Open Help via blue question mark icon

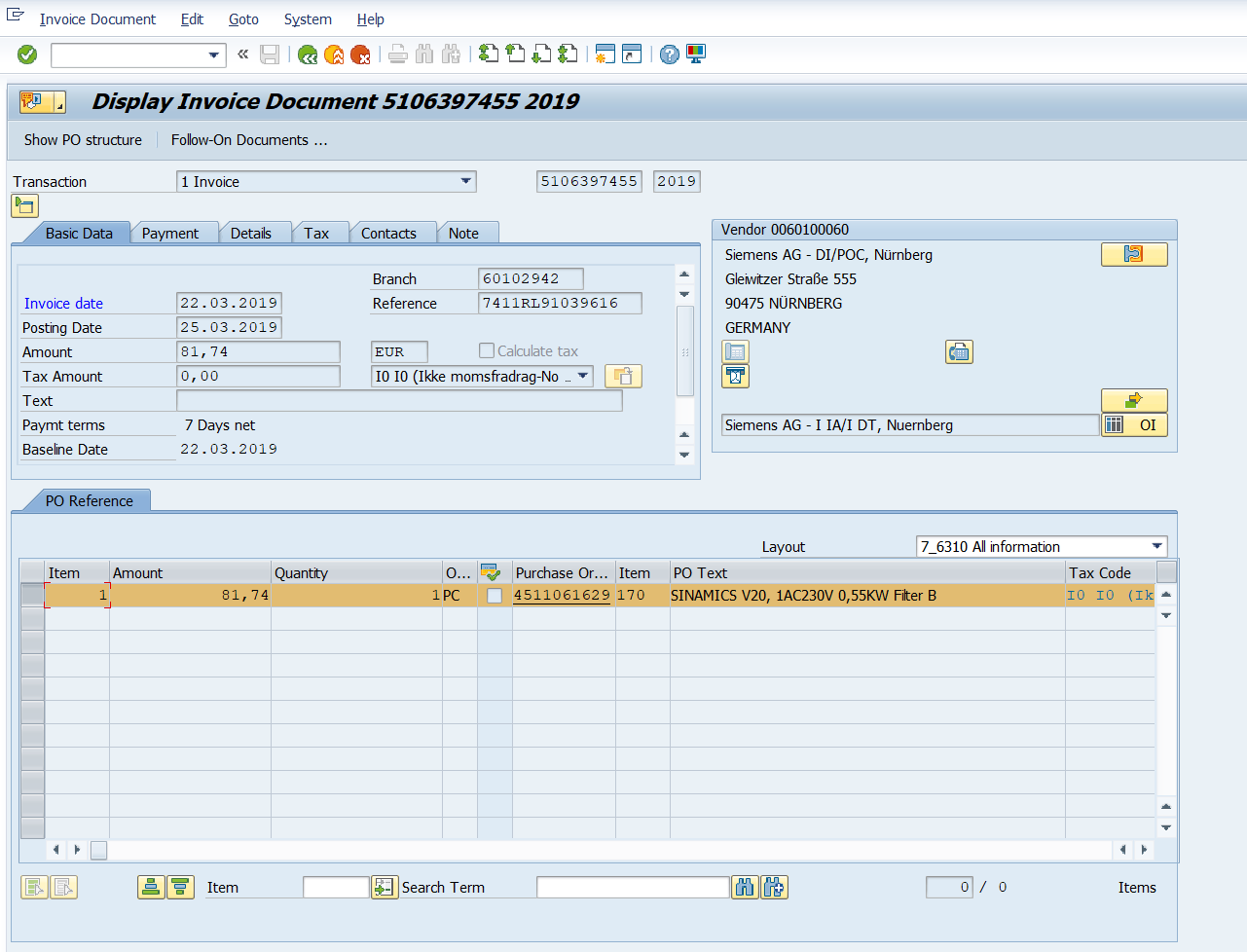click(x=670, y=55)
